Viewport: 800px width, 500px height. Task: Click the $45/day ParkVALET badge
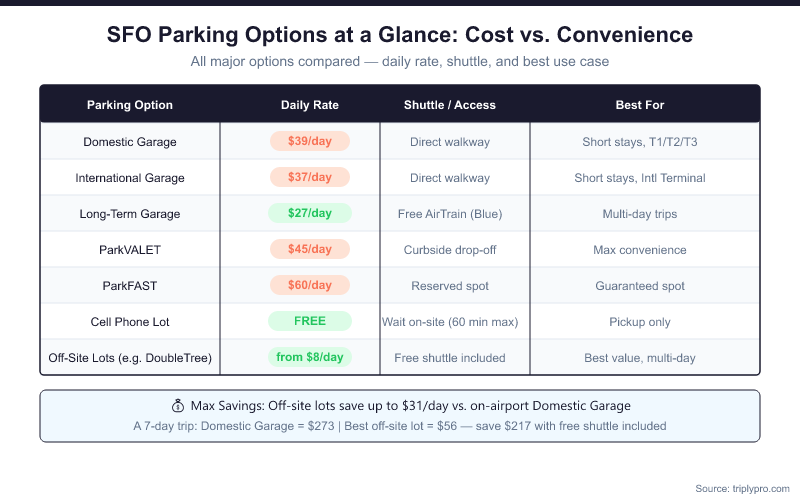click(310, 249)
